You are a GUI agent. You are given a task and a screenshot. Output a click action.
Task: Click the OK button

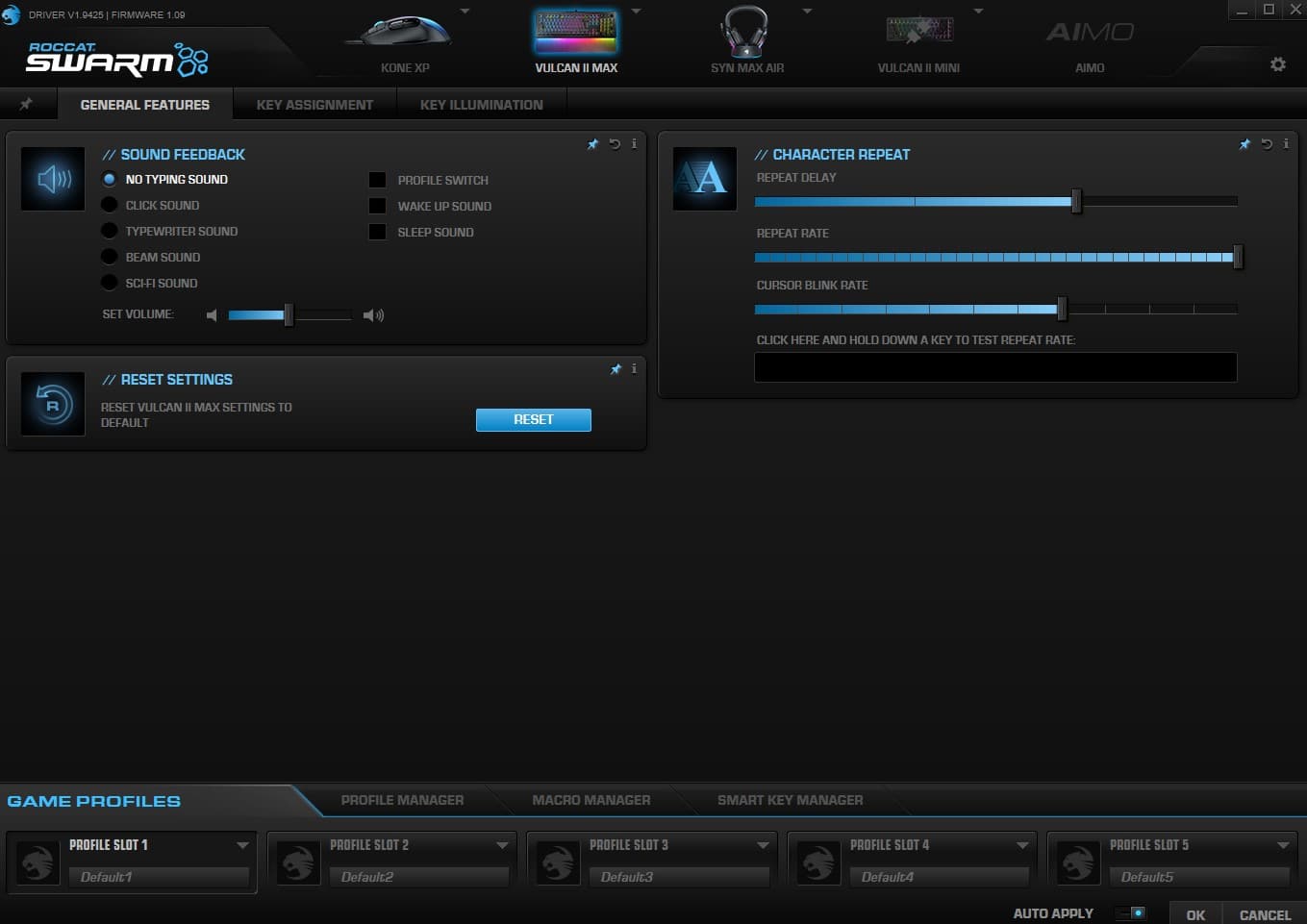click(x=1195, y=914)
